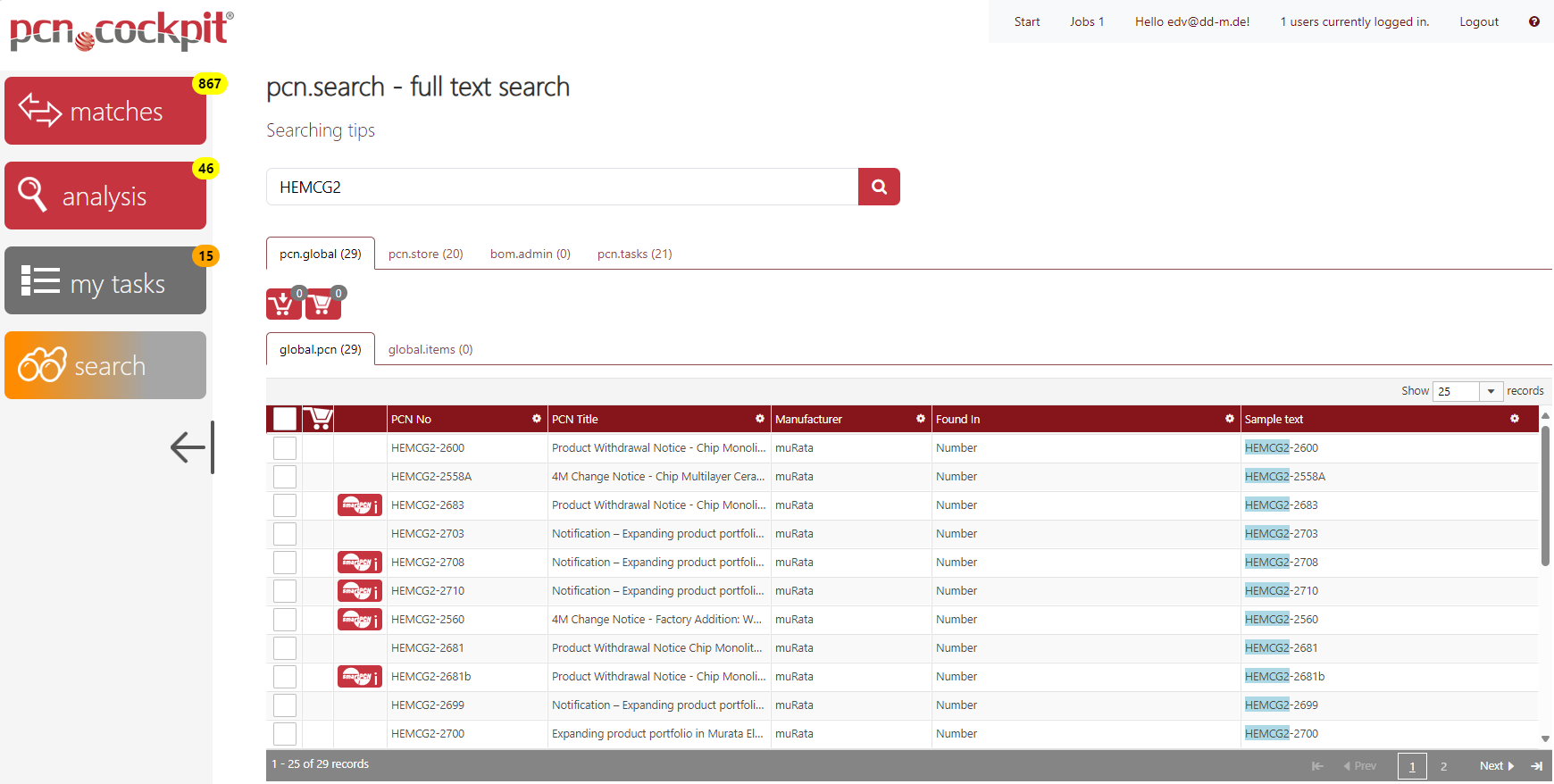Screen dimensions: 1554x784
Task: Check the row HEMCG2-2560 checkbox
Action: (285, 620)
